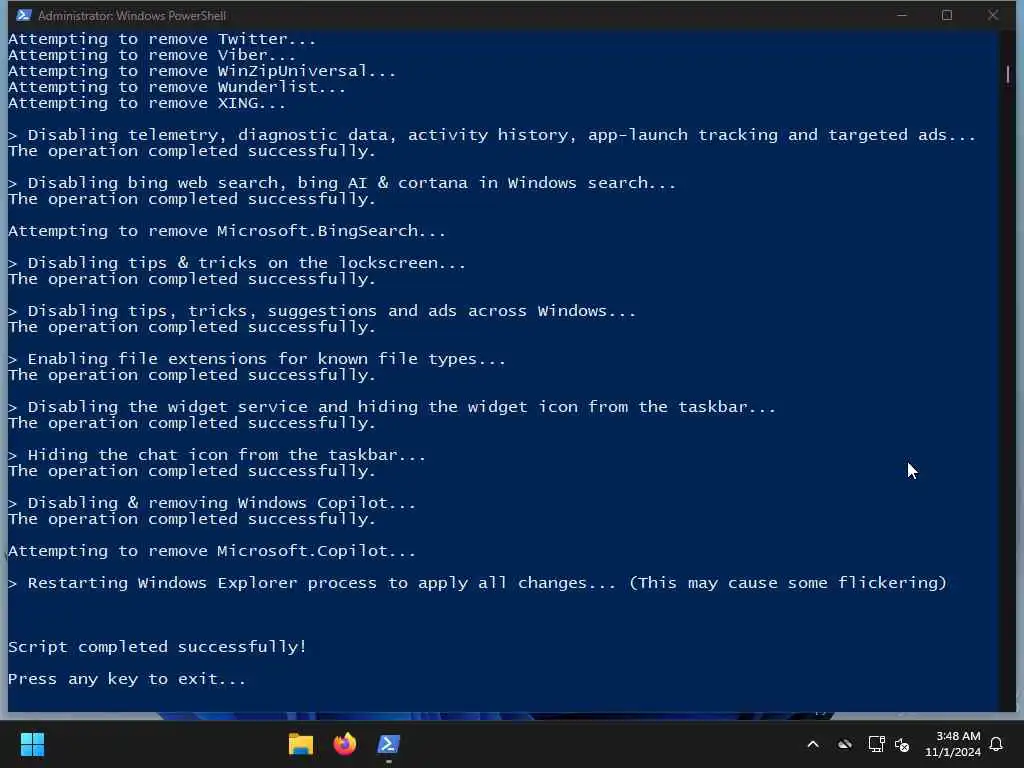The image size is (1024, 768).
Task: Click the 'Disabling telemetry, diagnostic data' line
Action: point(492,135)
